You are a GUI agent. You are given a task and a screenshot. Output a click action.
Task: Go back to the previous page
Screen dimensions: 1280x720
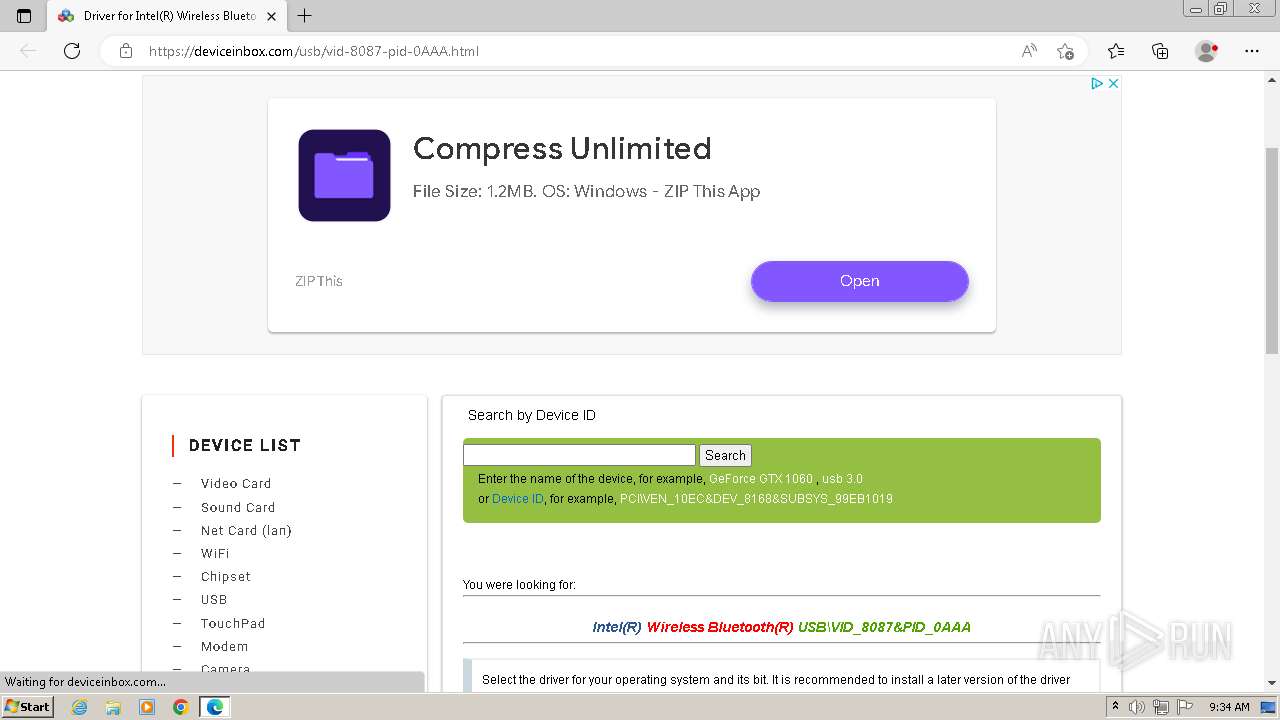point(28,51)
